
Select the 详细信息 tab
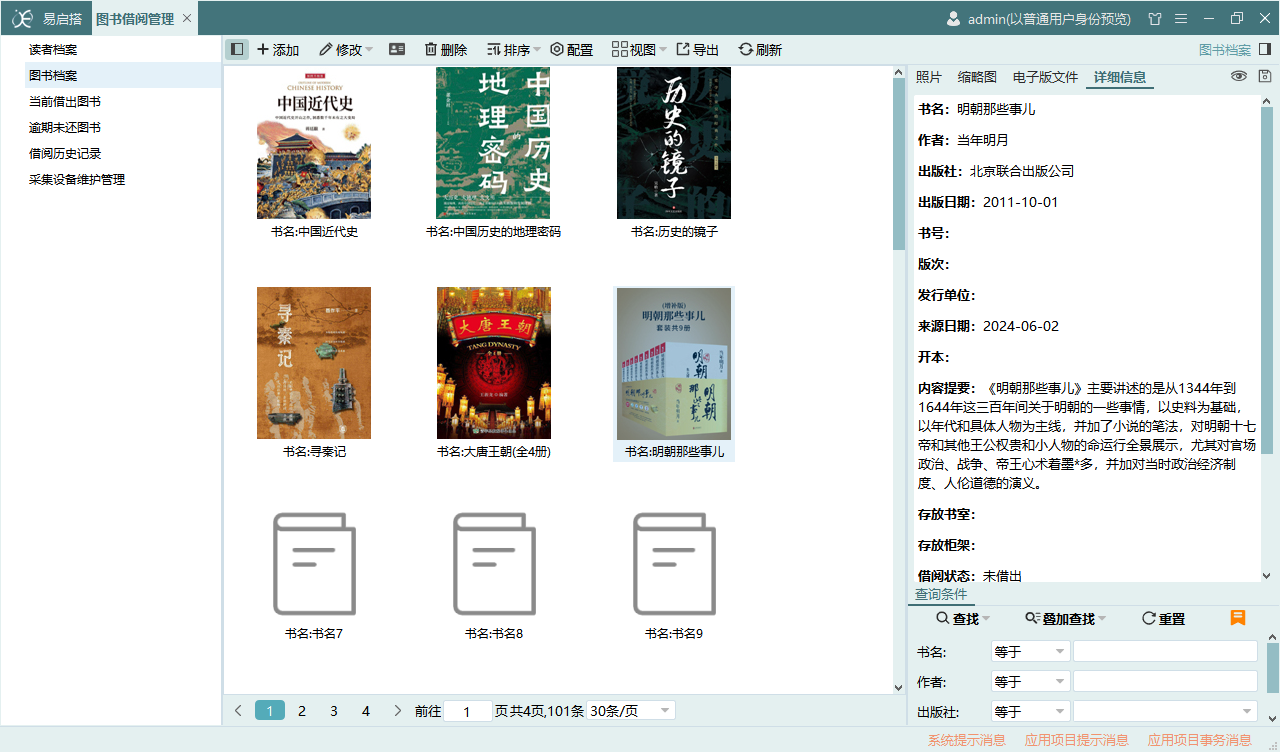[x=1120, y=77]
